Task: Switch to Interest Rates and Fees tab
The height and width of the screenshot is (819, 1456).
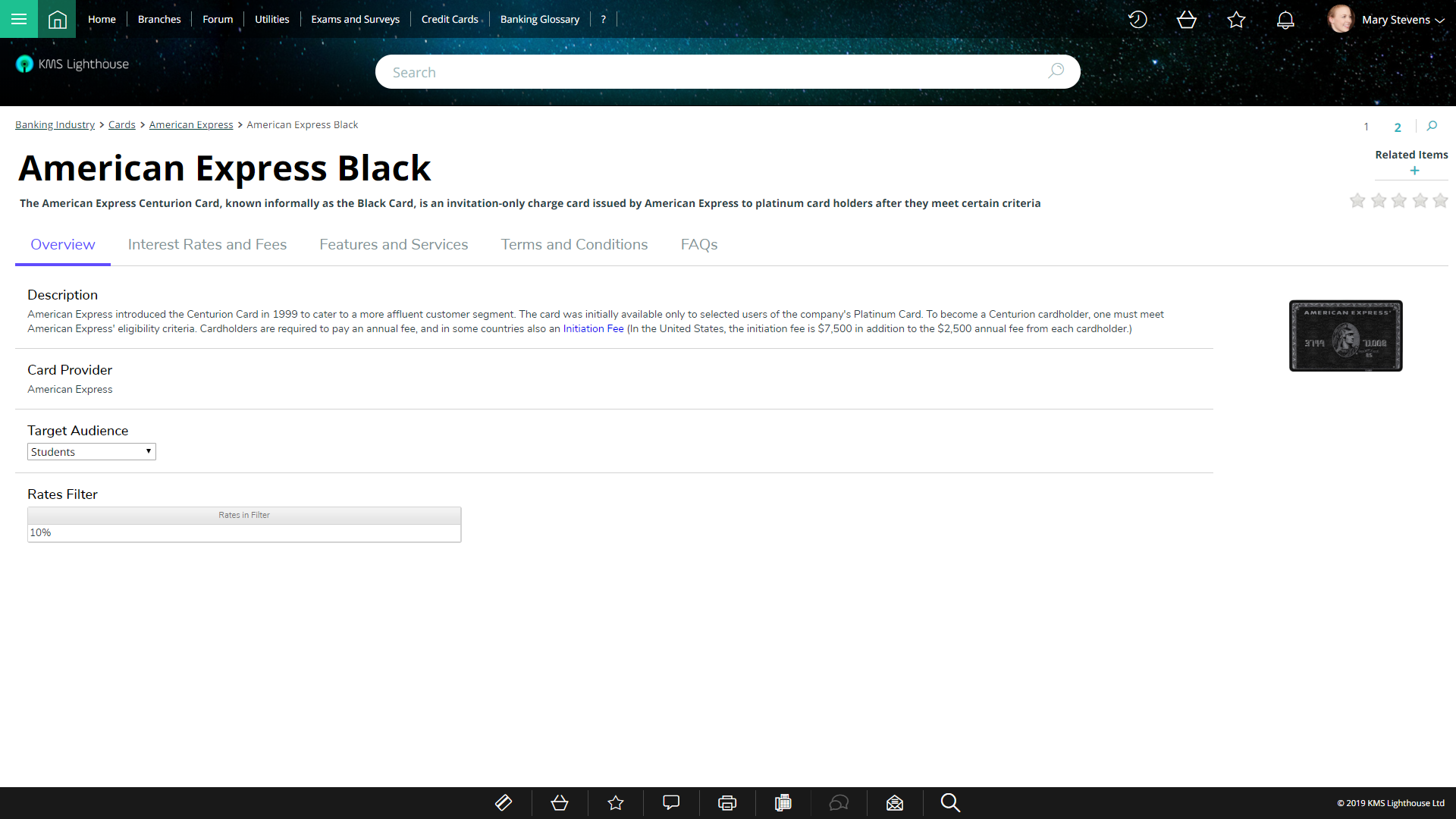Action: tap(207, 244)
